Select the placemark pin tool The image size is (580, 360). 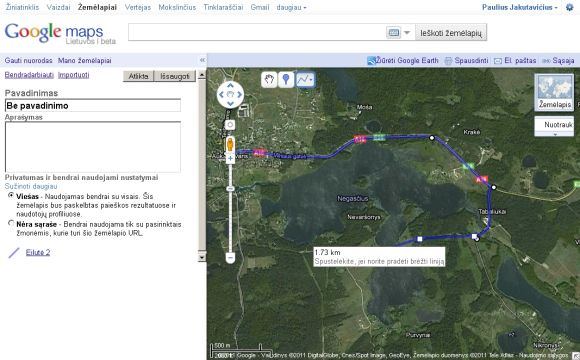286,79
